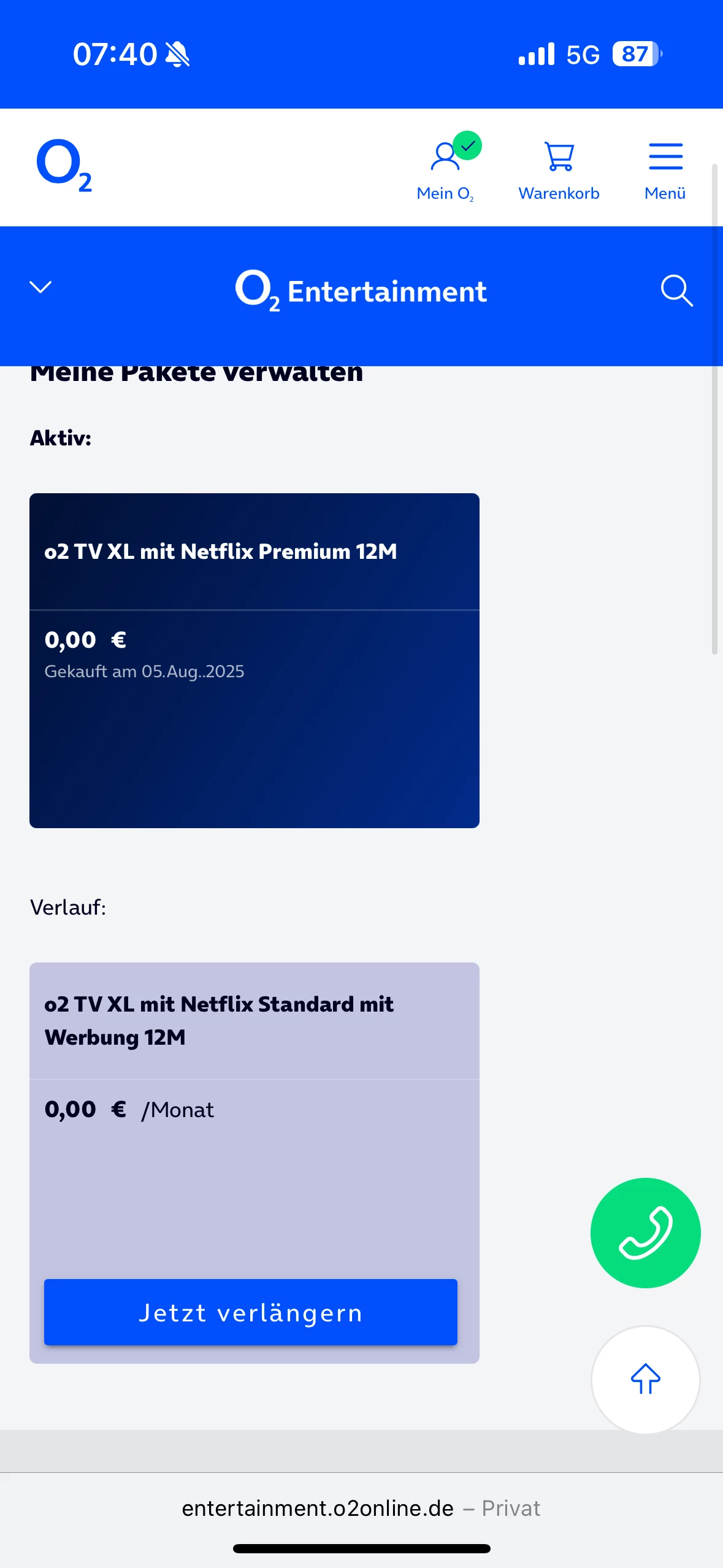Open the Mein O2 account icon
723x1568 pixels.
[x=445, y=156]
